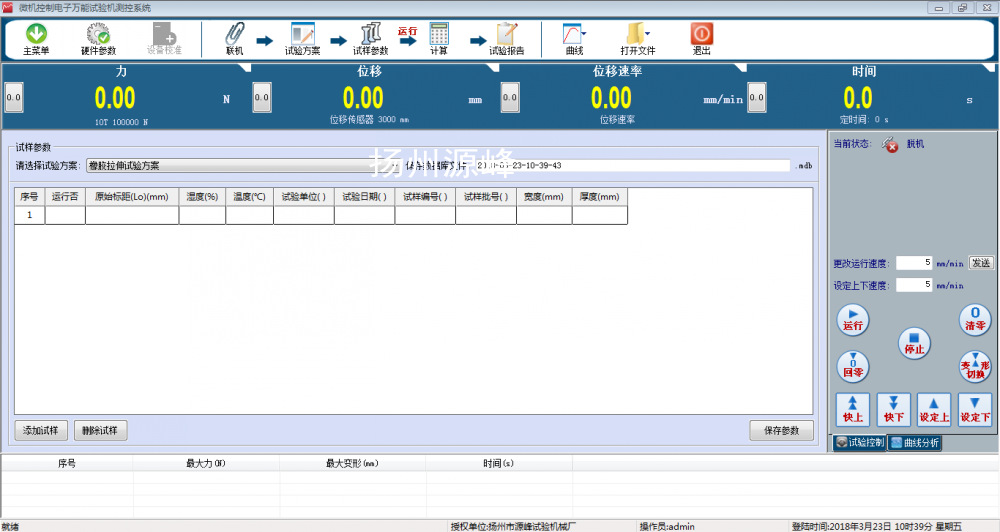Click the 清零 zero-clear round button
The width and height of the screenshot is (1000, 532).
[x=974, y=319]
